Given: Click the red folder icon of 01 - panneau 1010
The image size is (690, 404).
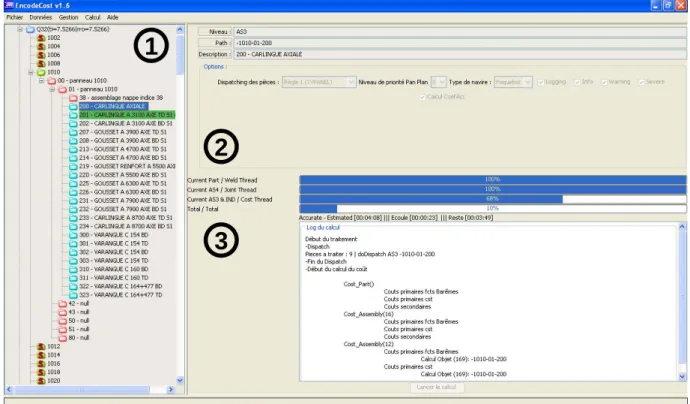Looking at the screenshot, I should pos(62,89).
